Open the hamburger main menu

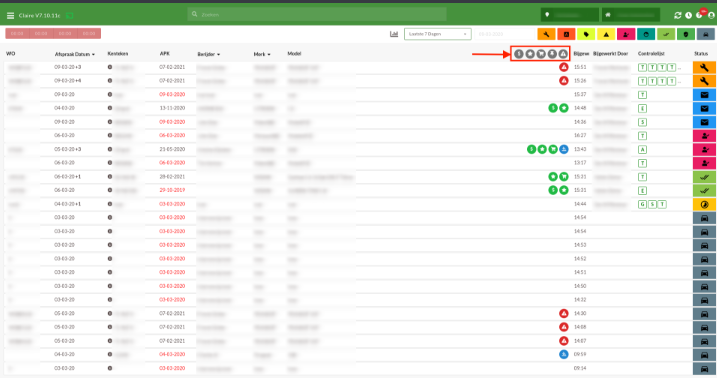pos(10,16)
